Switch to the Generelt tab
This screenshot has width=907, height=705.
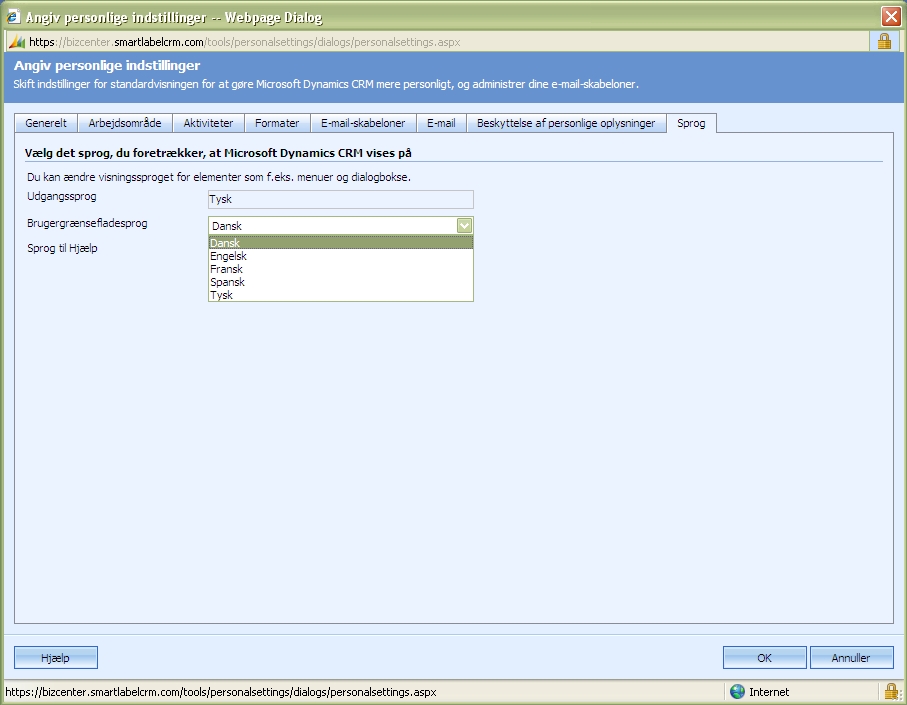(x=46, y=123)
